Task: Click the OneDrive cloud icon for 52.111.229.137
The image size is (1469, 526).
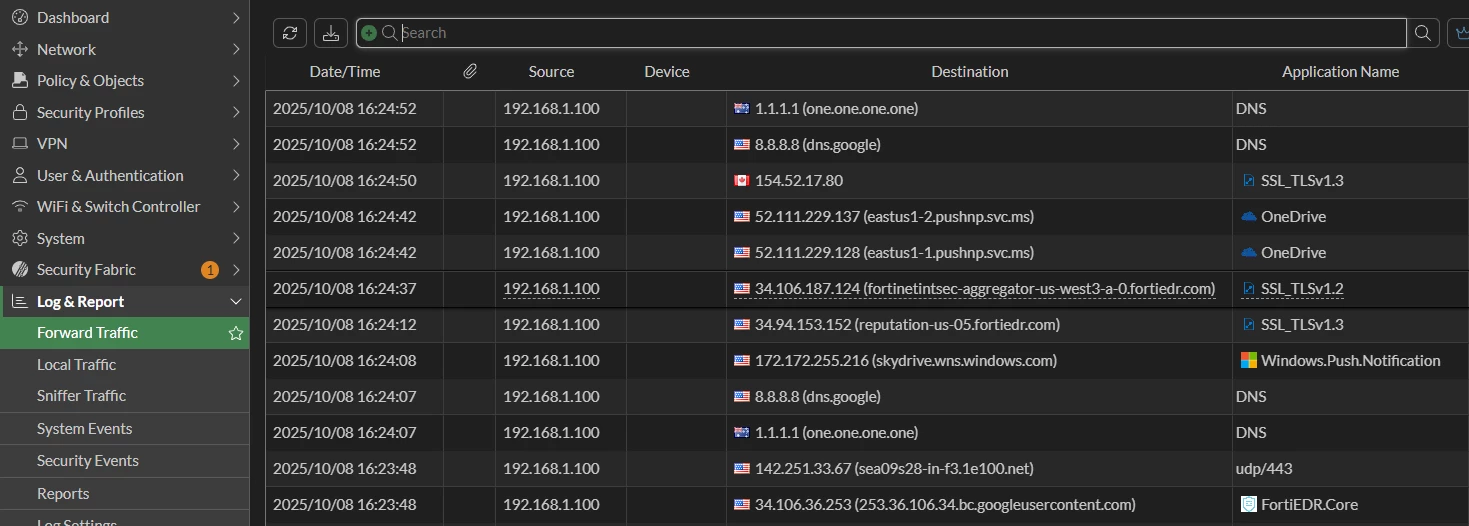Action: click(x=1248, y=217)
